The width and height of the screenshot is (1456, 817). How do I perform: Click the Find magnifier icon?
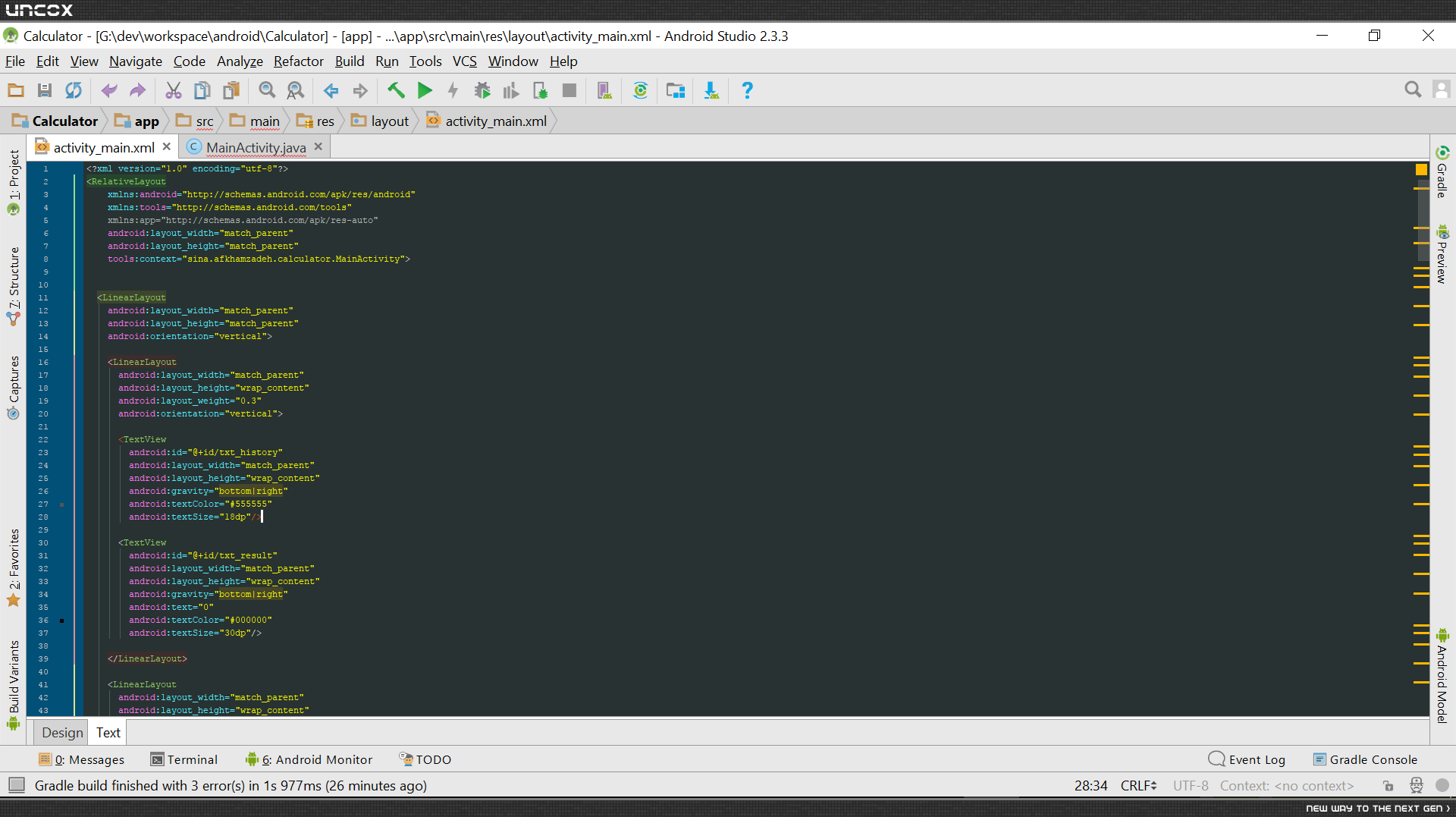[x=267, y=91]
